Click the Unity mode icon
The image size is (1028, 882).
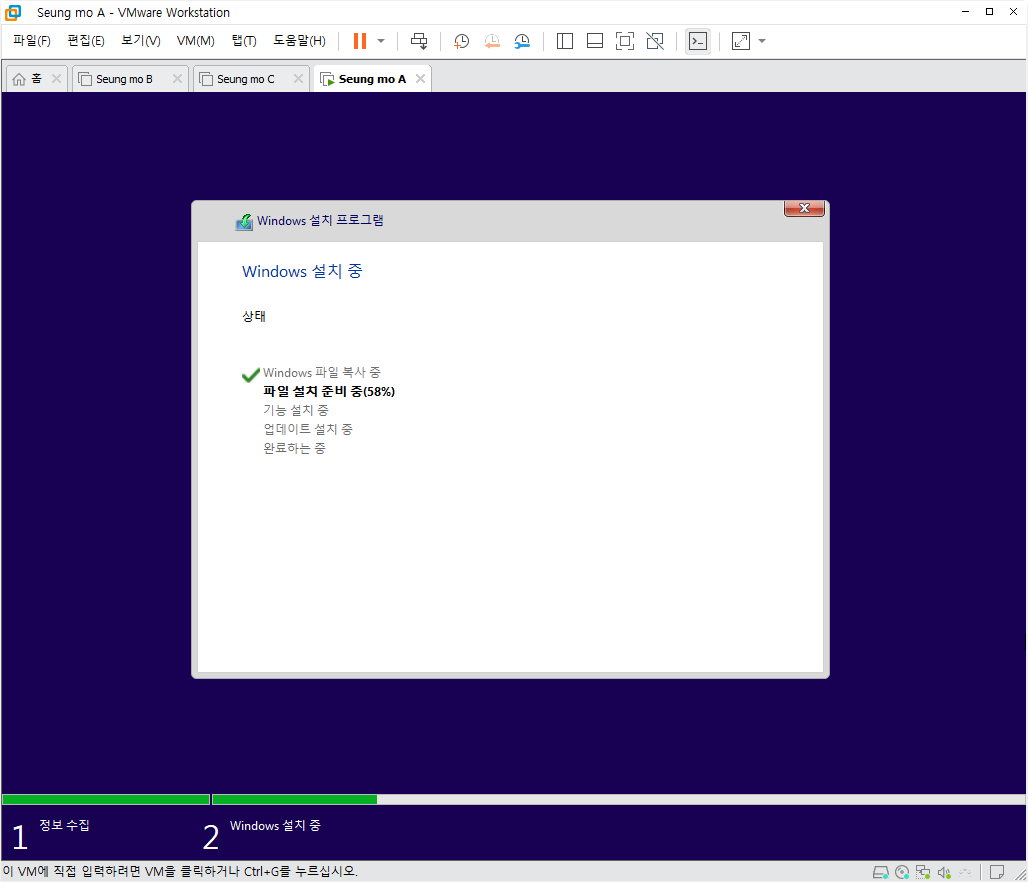655,41
